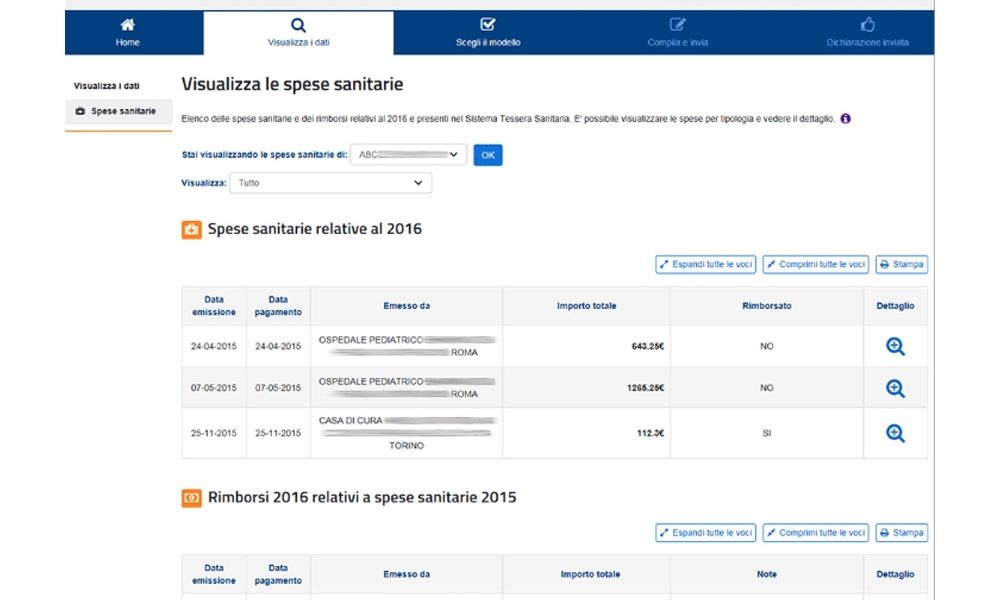The width and height of the screenshot is (1000, 600).
Task: Click the info icon after the description
Action: click(x=846, y=119)
